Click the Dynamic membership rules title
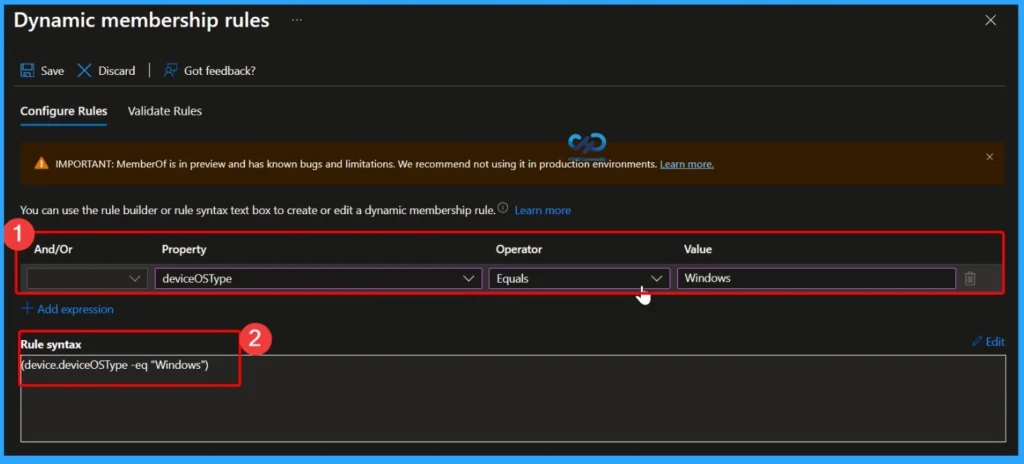Screen dimensions: 1024x464 (x=142, y=20)
